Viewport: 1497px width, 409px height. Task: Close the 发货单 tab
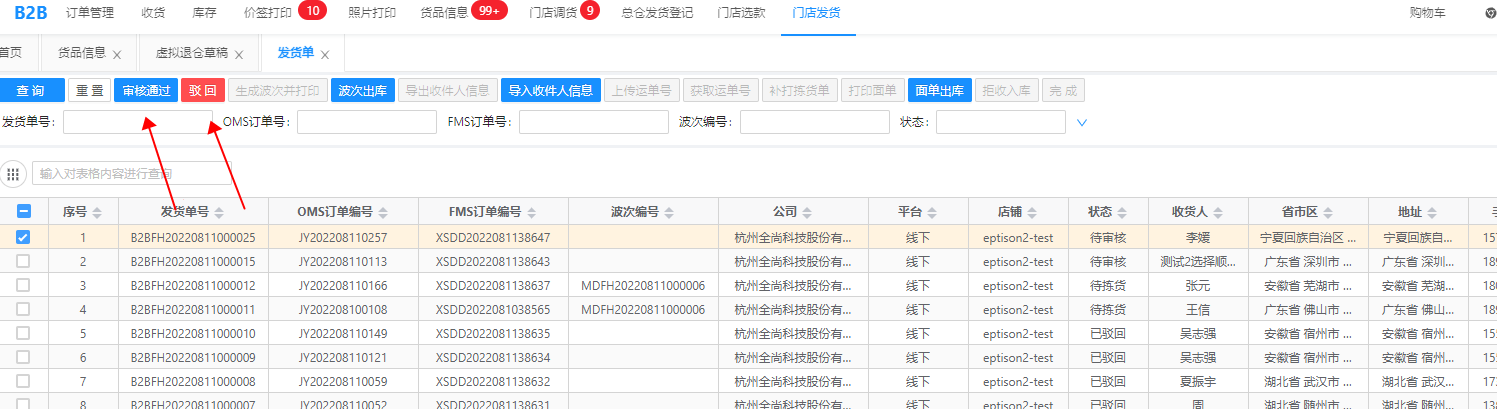click(x=324, y=55)
